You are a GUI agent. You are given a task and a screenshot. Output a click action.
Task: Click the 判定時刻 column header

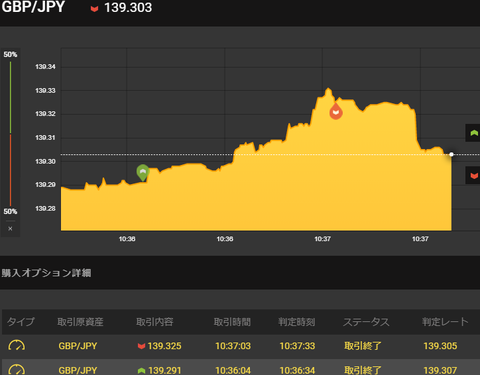click(x=297, y=322)
